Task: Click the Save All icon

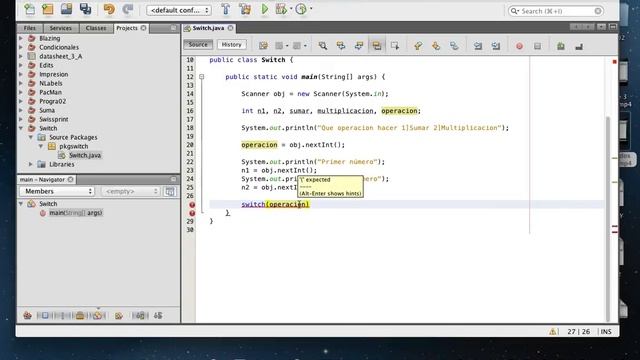Action: tap(85, 9)
